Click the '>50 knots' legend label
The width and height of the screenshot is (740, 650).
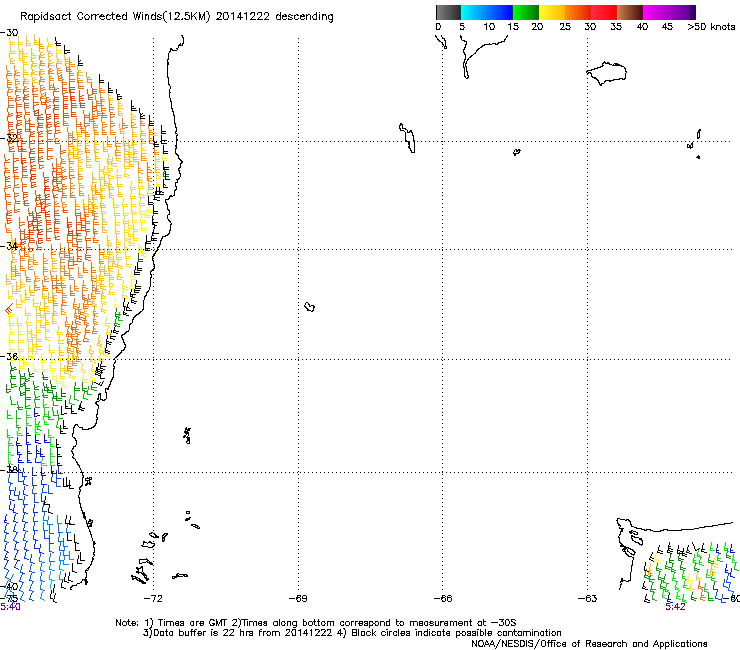click(x=711, y=27)
